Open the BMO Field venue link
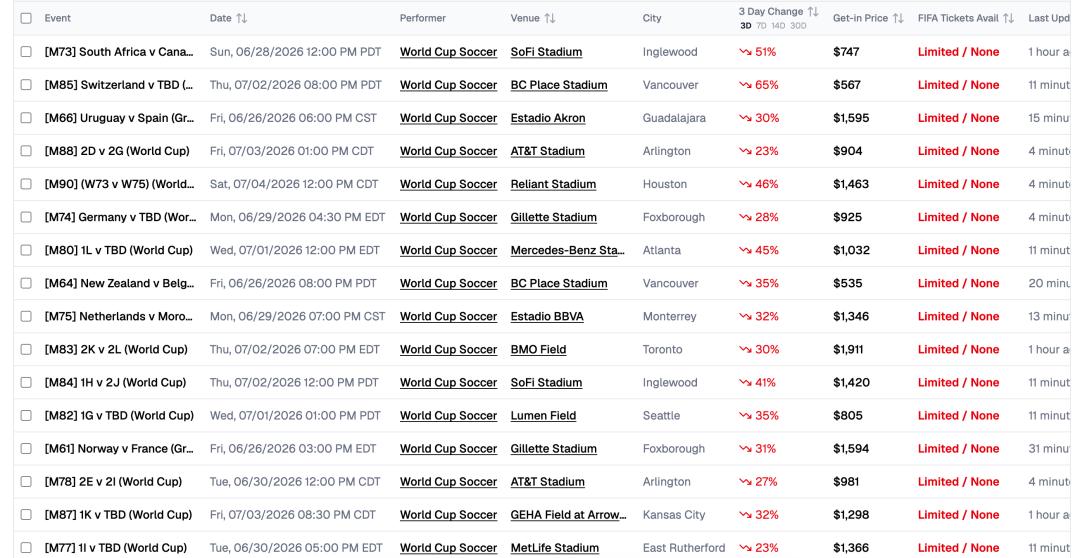Screen dimensions: 1080x558 point(538,349)
